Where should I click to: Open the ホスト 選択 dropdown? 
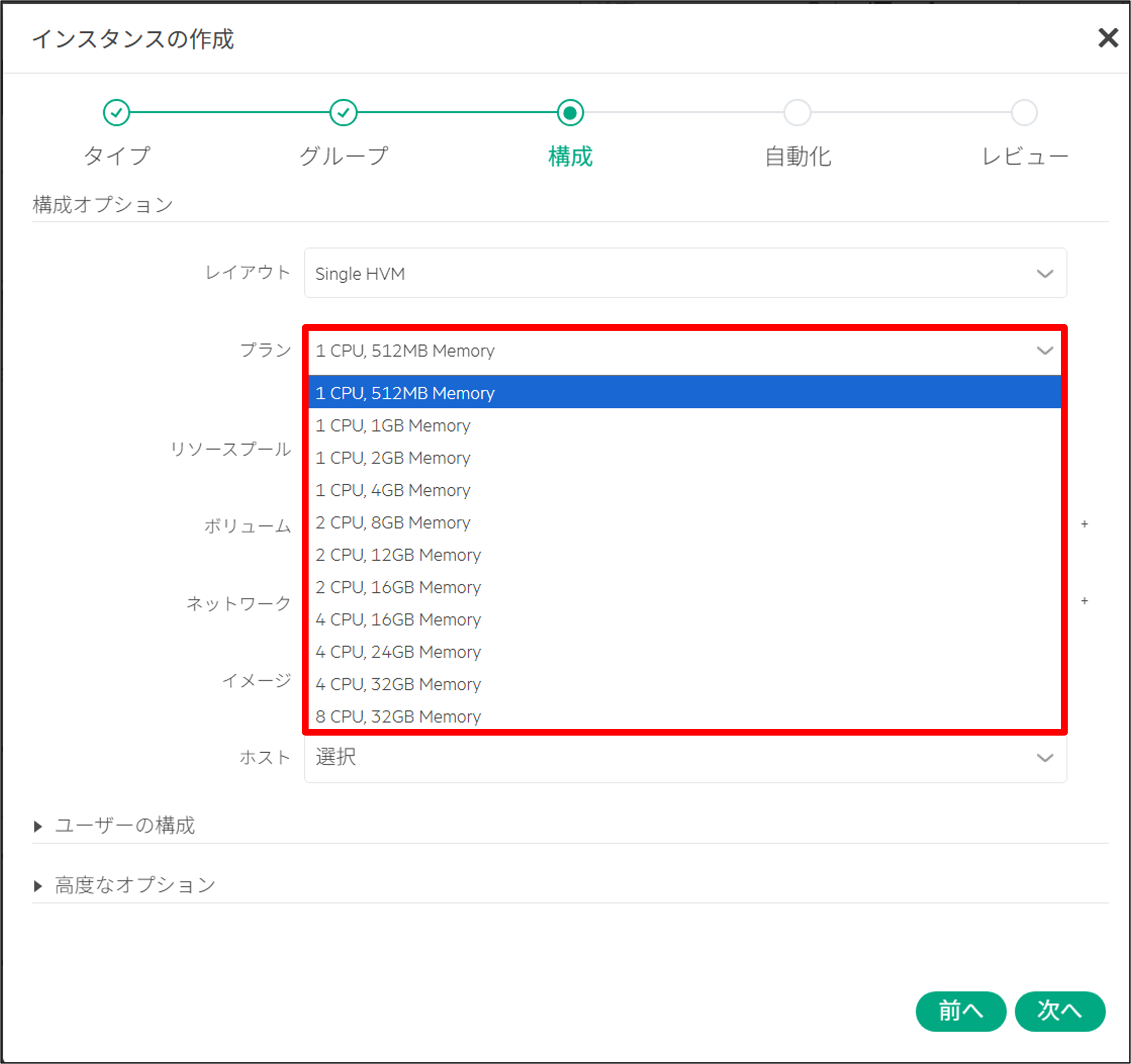coord(685,757)
